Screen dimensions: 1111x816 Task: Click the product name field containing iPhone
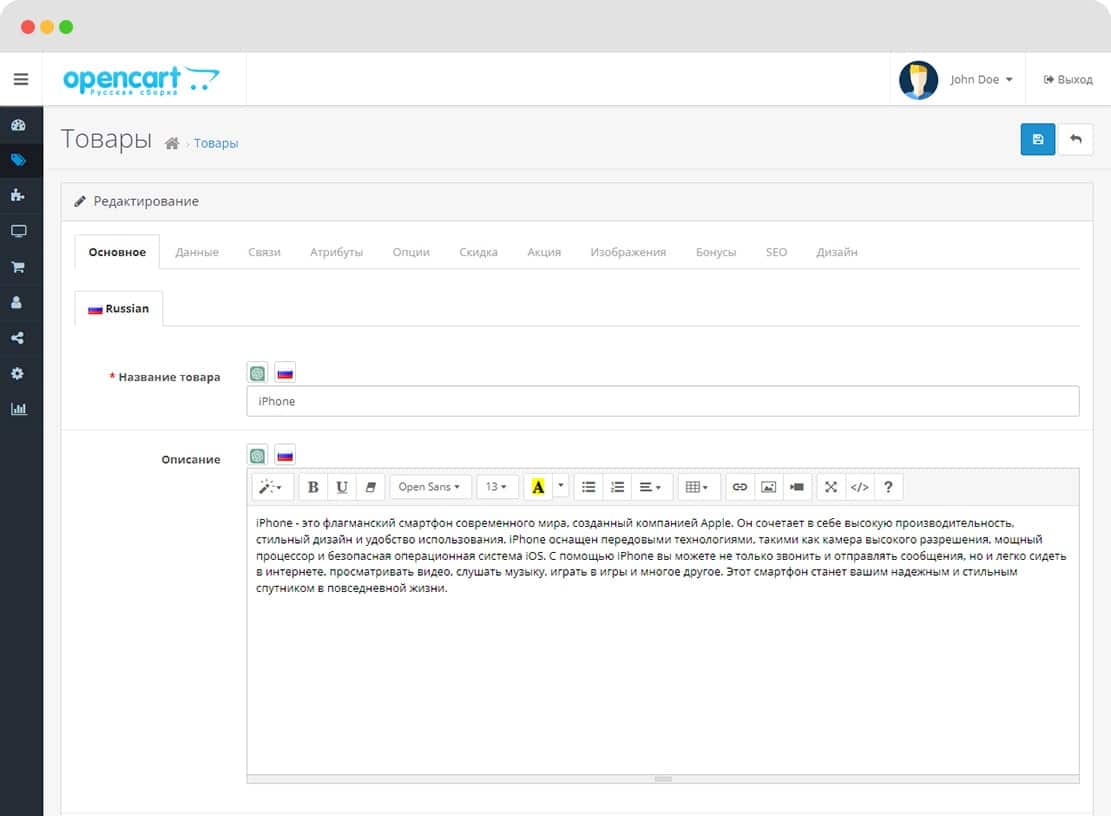coord(662,402)
